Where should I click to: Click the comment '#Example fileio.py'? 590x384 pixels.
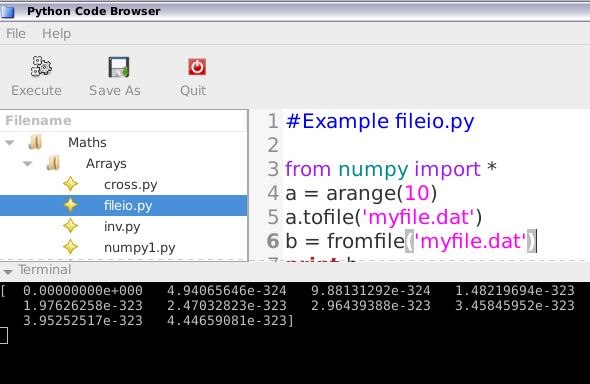pos(380,121)
